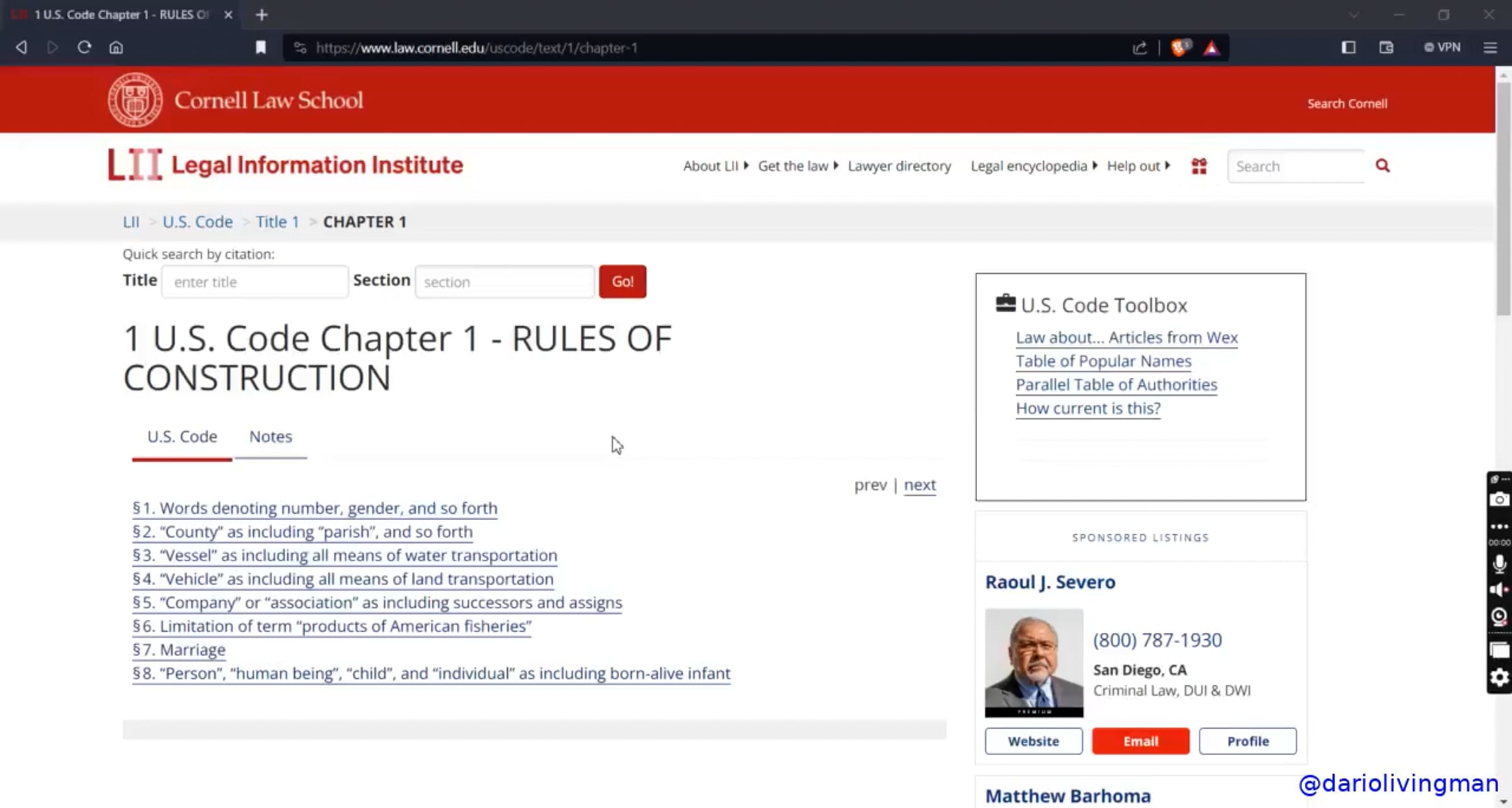Click the screen recorder camera icon
The image size is (1512, 808).
(x=1499, y=499)
